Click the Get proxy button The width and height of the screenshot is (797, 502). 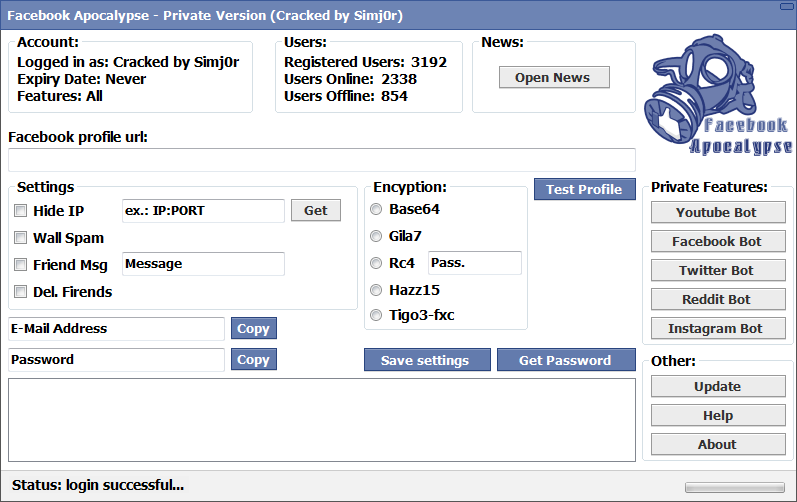click(316, 210)
